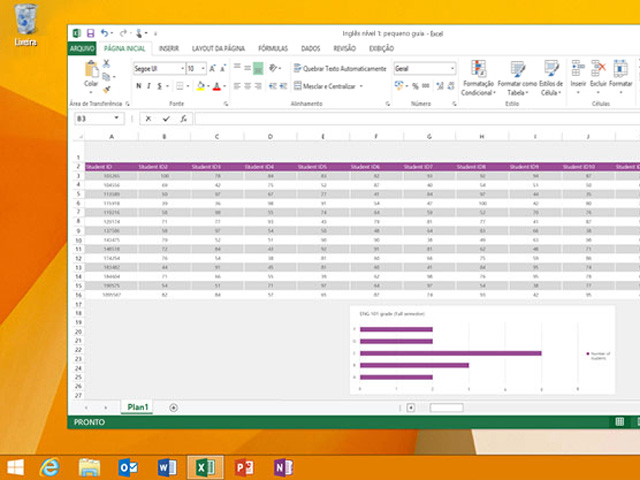Click the borders icon in Fonte group
The height and width of the screenshot is (480, 640).
(x=180, y=86)
